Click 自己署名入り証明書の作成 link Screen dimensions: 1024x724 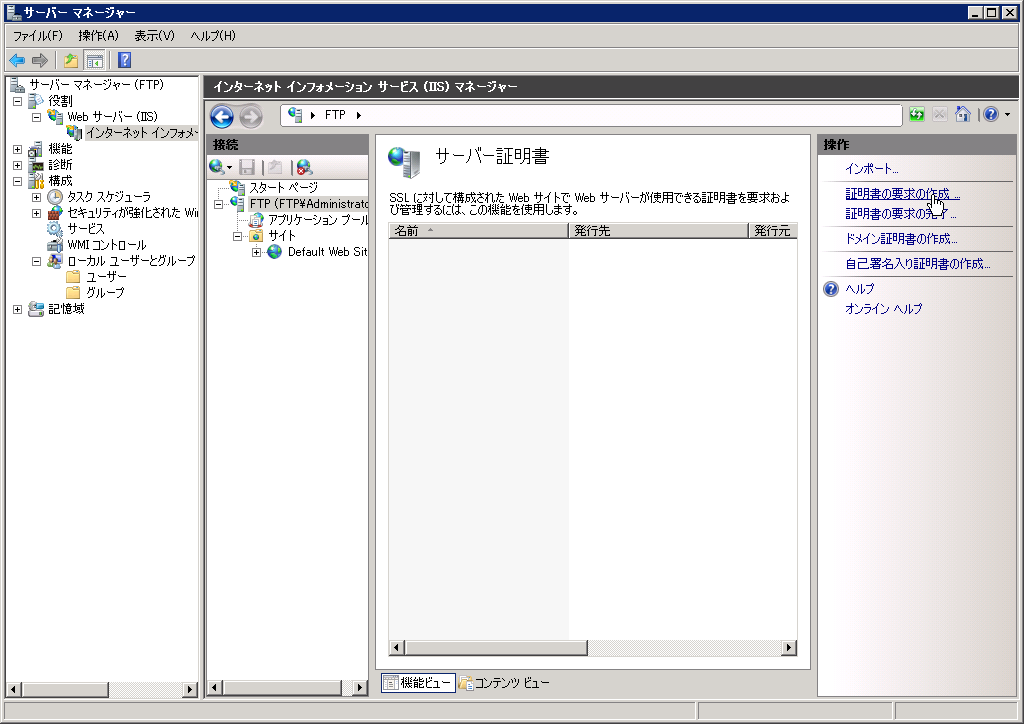tap(917, 264)
